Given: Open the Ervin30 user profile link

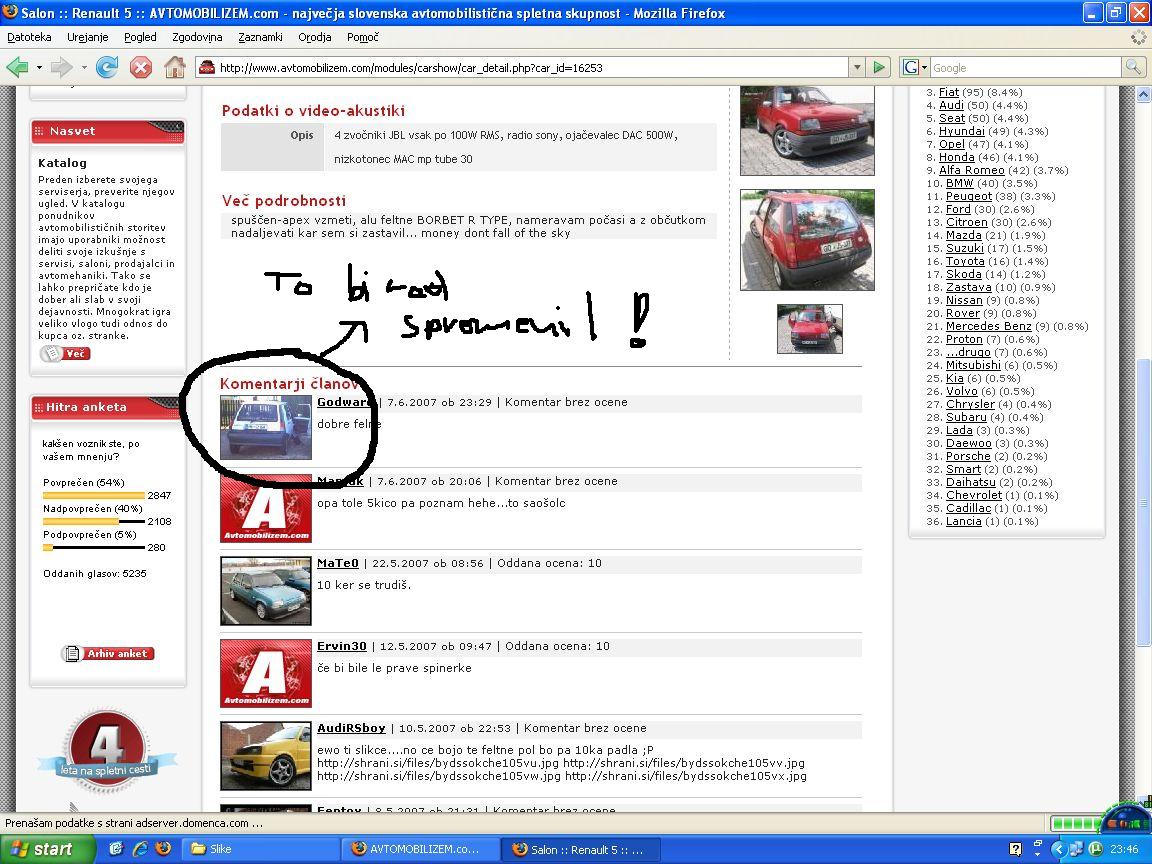Looking at the screenshot, I should click(342, 646).
